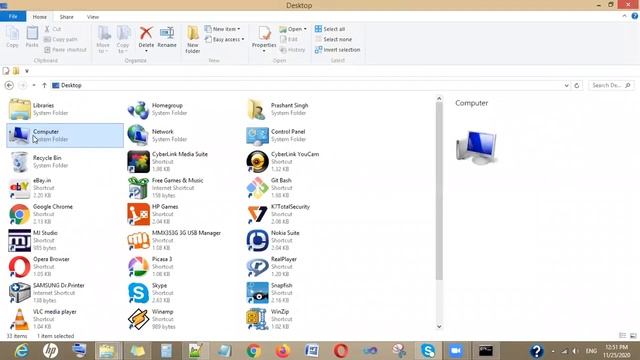Select the Snapfish shortcut icon
This screenshot has height=360, width=640.
pos(257,293)
